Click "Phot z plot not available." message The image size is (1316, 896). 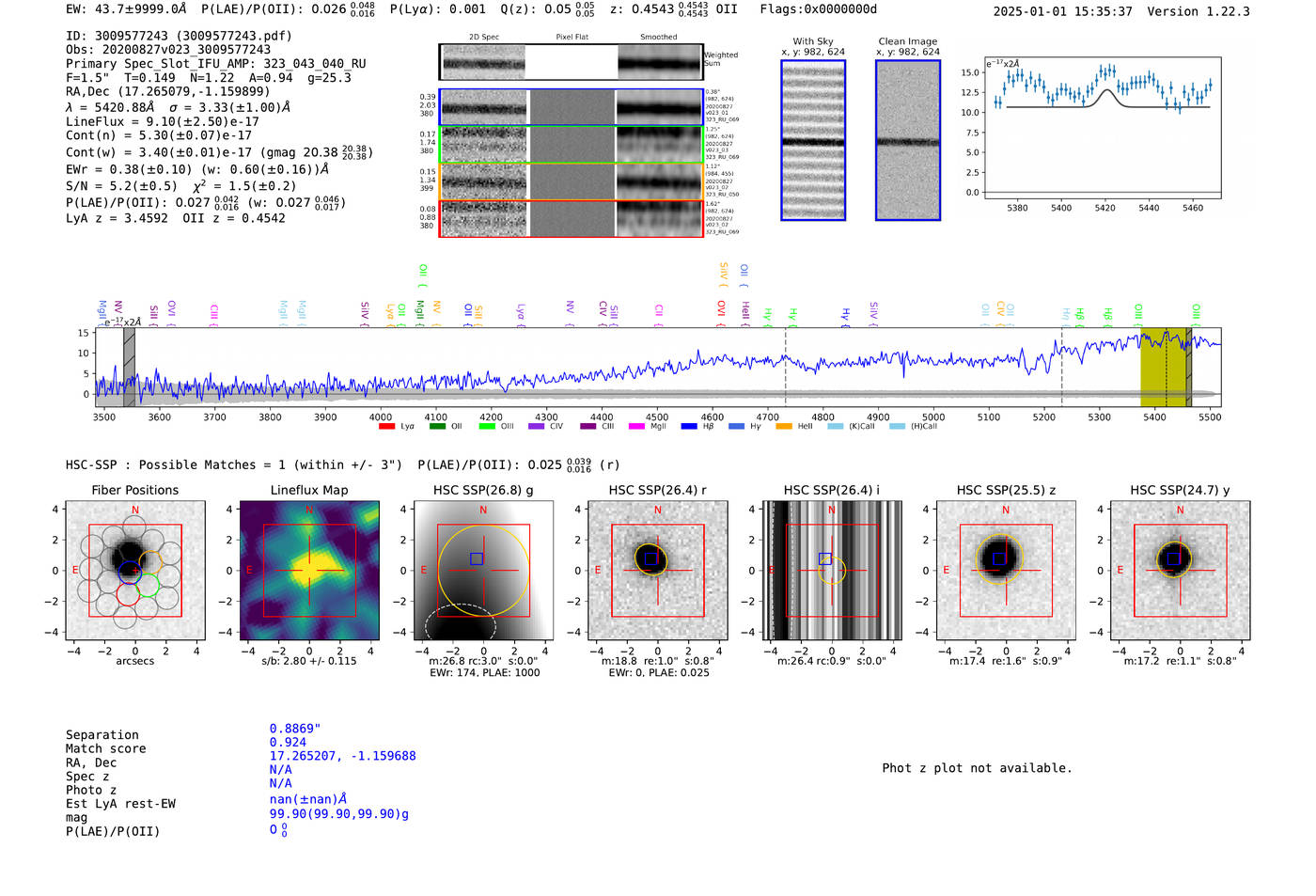tap(977, 768)
